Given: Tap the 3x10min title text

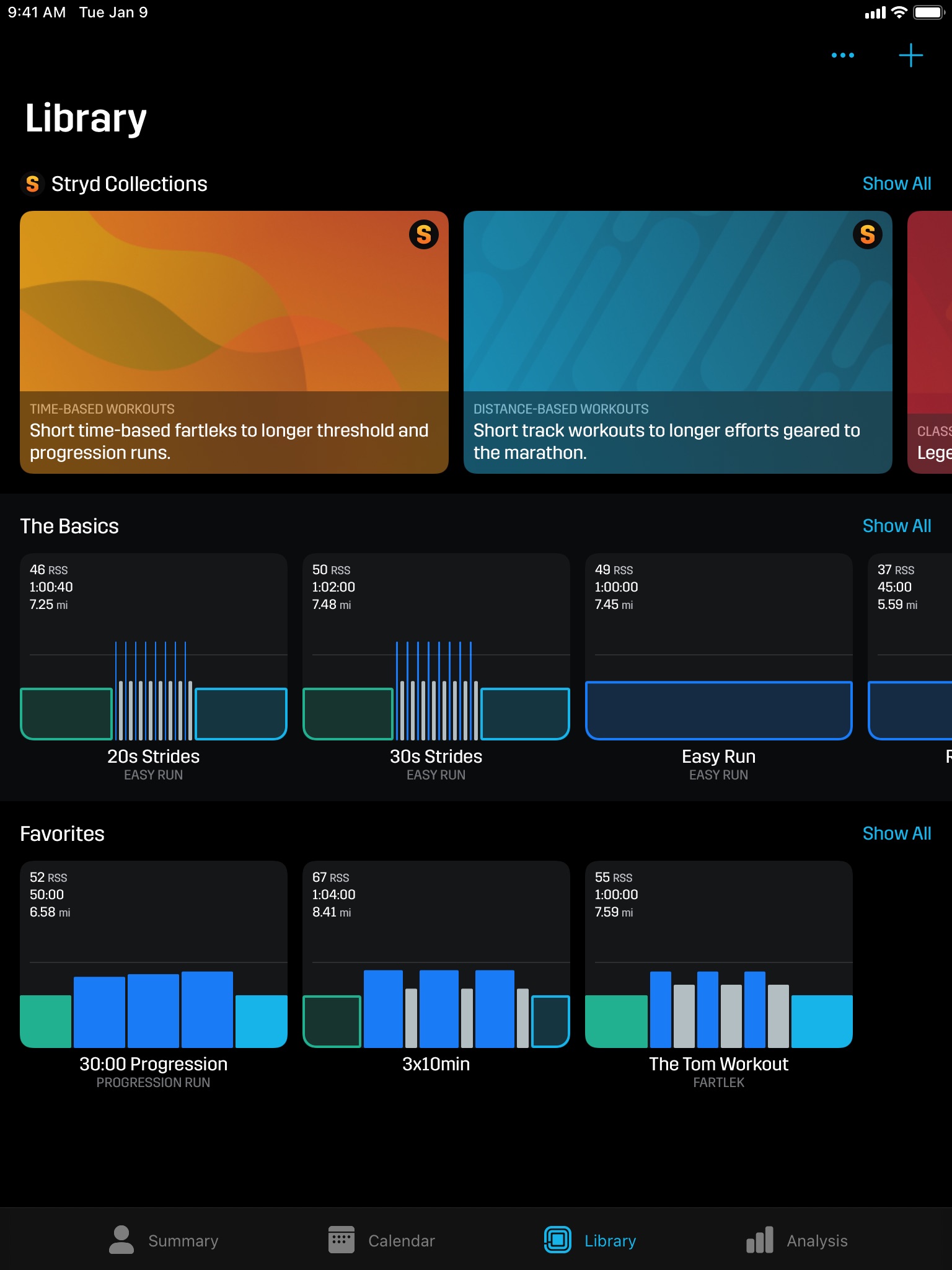Looking at the screenshot, I should (x=436, y=1064).
